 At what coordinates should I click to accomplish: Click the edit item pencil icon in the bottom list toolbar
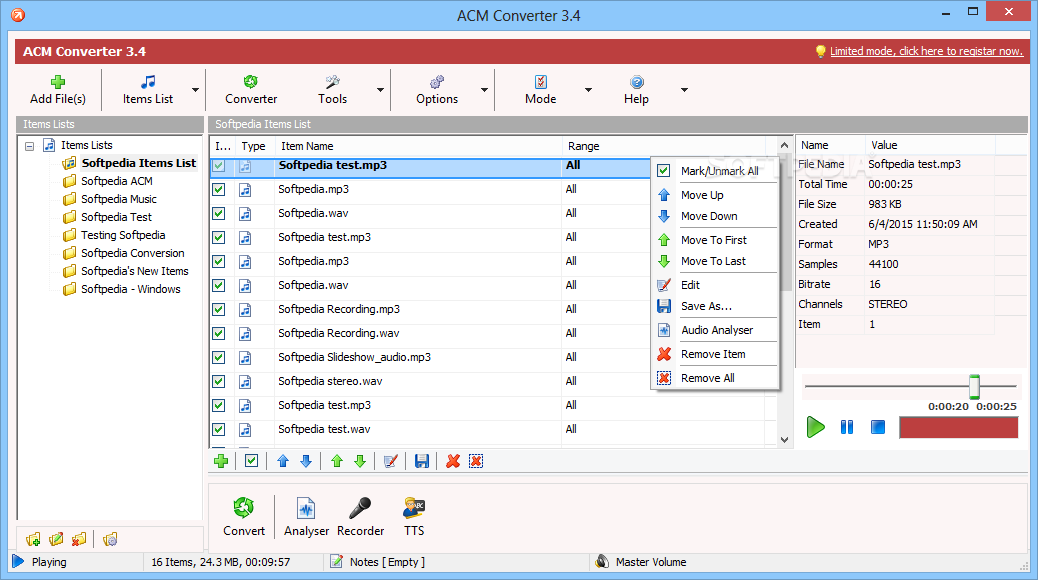pos(391,461)
